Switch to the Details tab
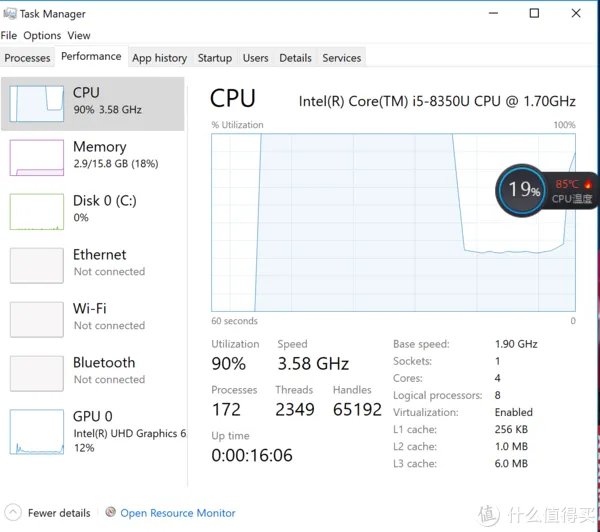The image size is (600, 532). point(295,58)
